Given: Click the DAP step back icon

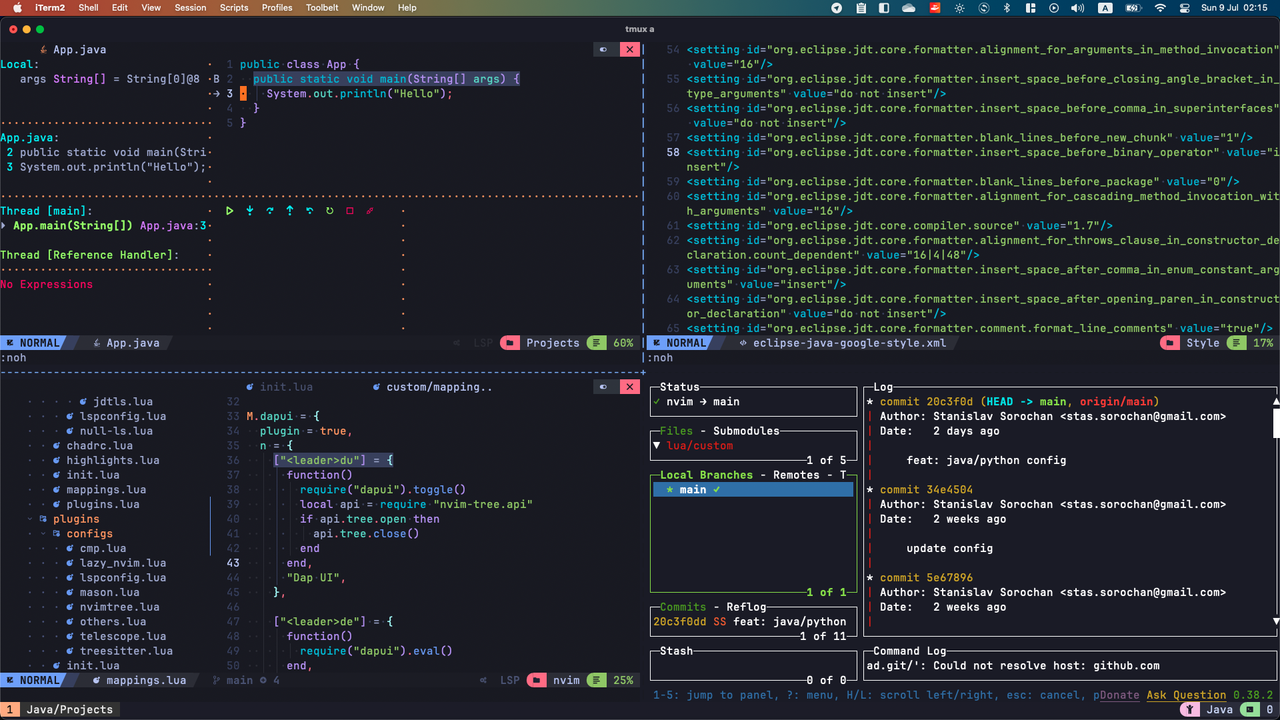Looking at the screenshot, I should pos(310,211).
